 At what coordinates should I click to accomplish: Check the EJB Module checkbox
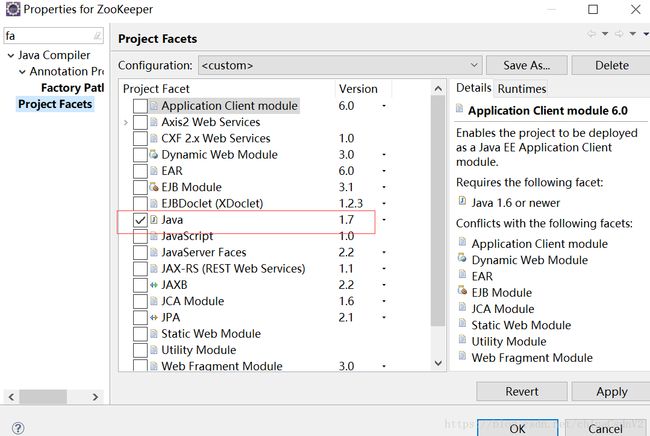point(140,187)
